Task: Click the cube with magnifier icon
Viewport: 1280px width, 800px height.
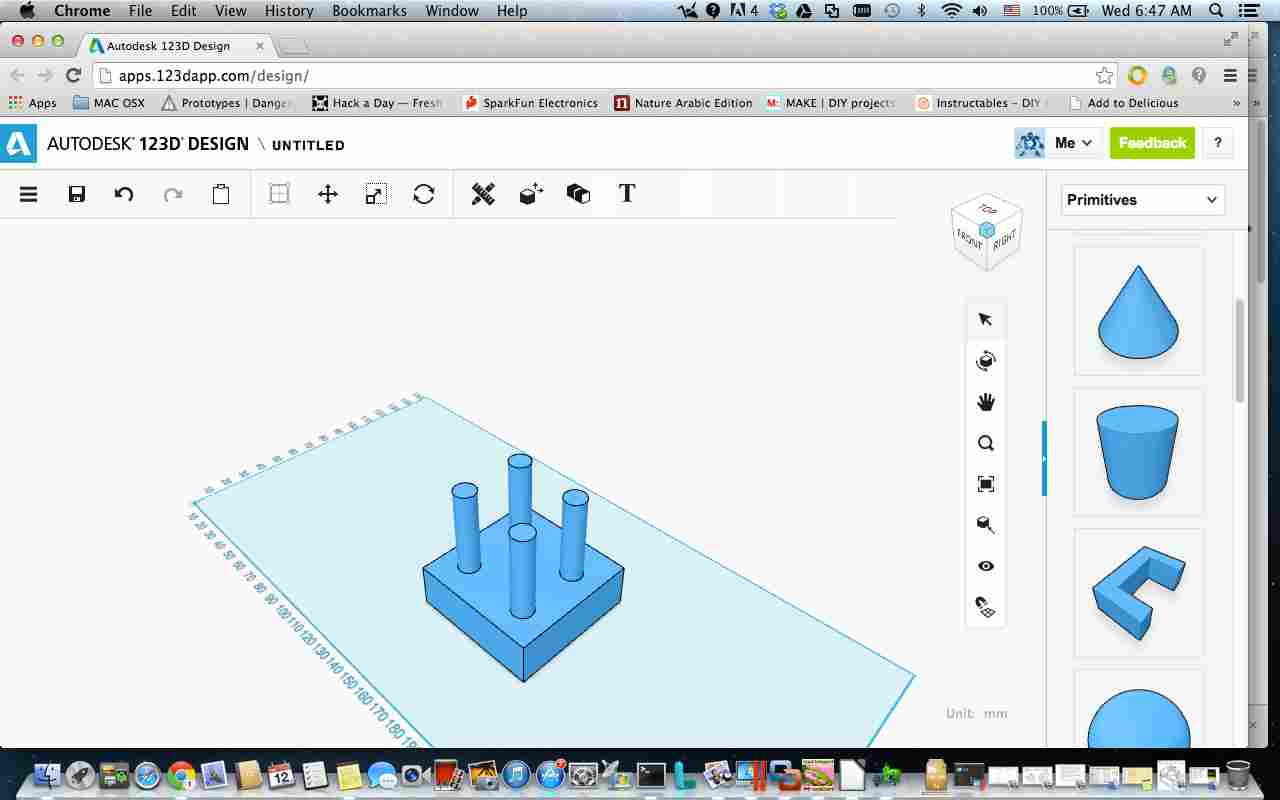Action: point(985,525)
